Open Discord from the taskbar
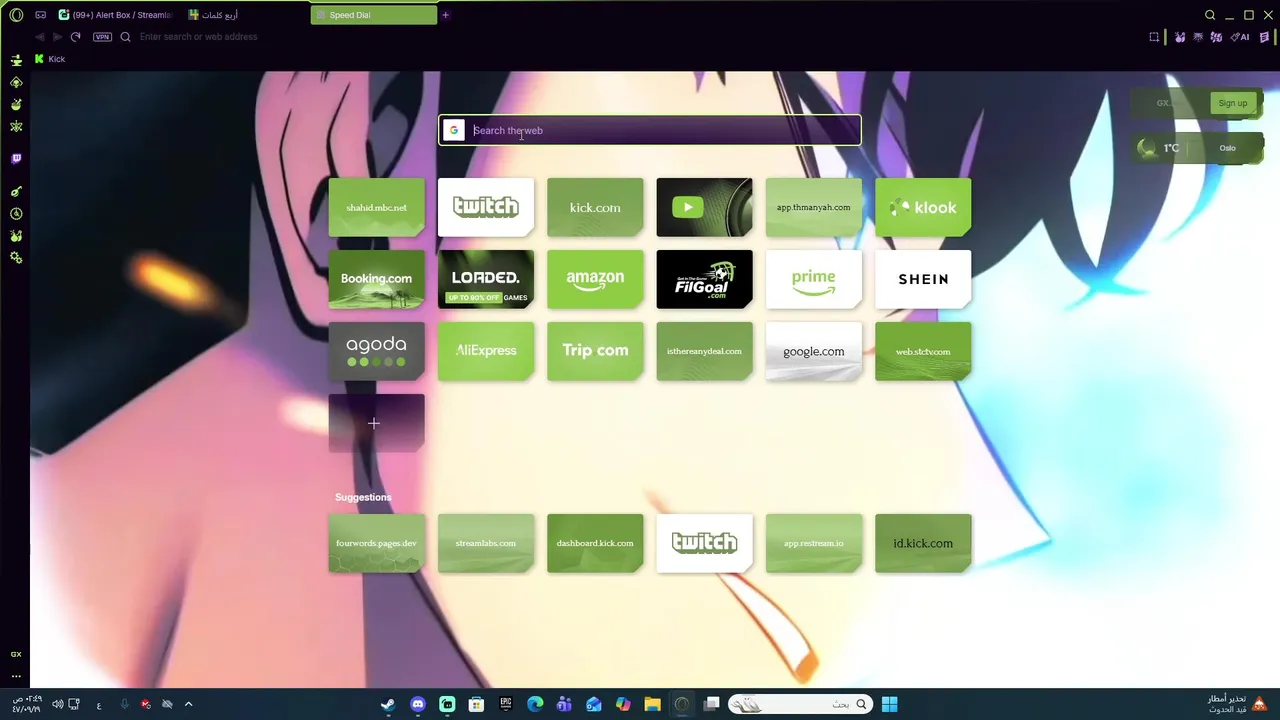Viewport: 1280px width, 720px height. pyautogui.click(x=418, y=704)
